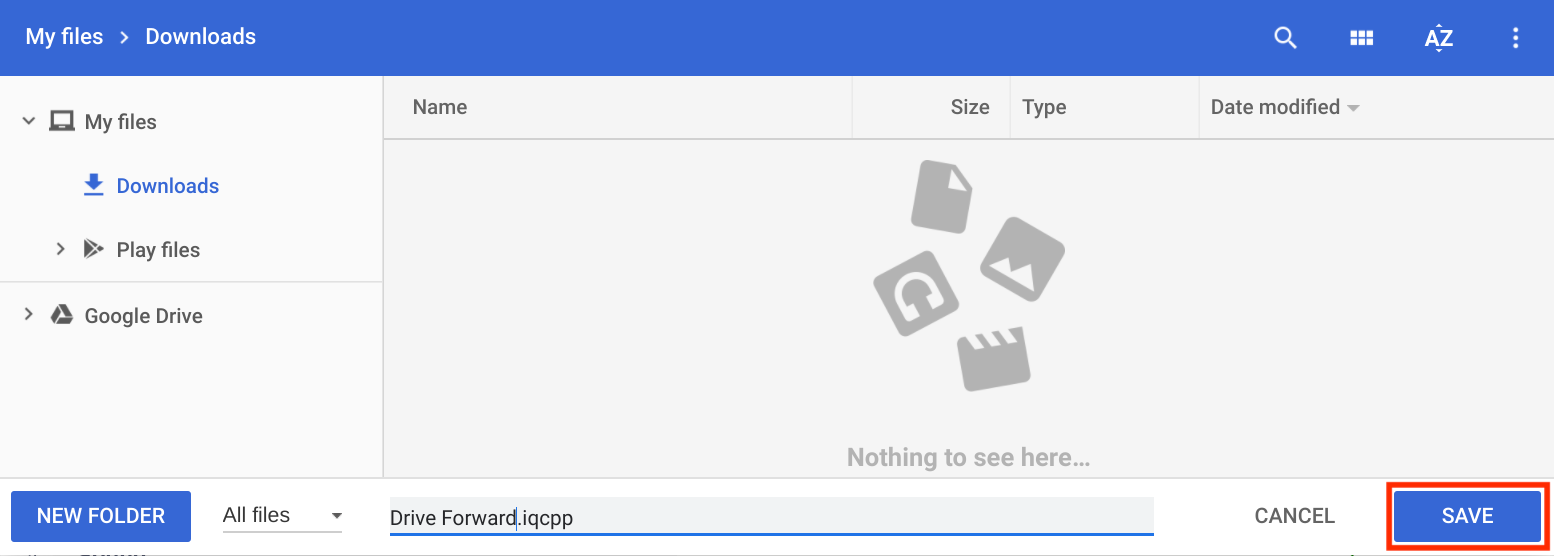Click the Google Drive triangle icon

tap(62, 316)
